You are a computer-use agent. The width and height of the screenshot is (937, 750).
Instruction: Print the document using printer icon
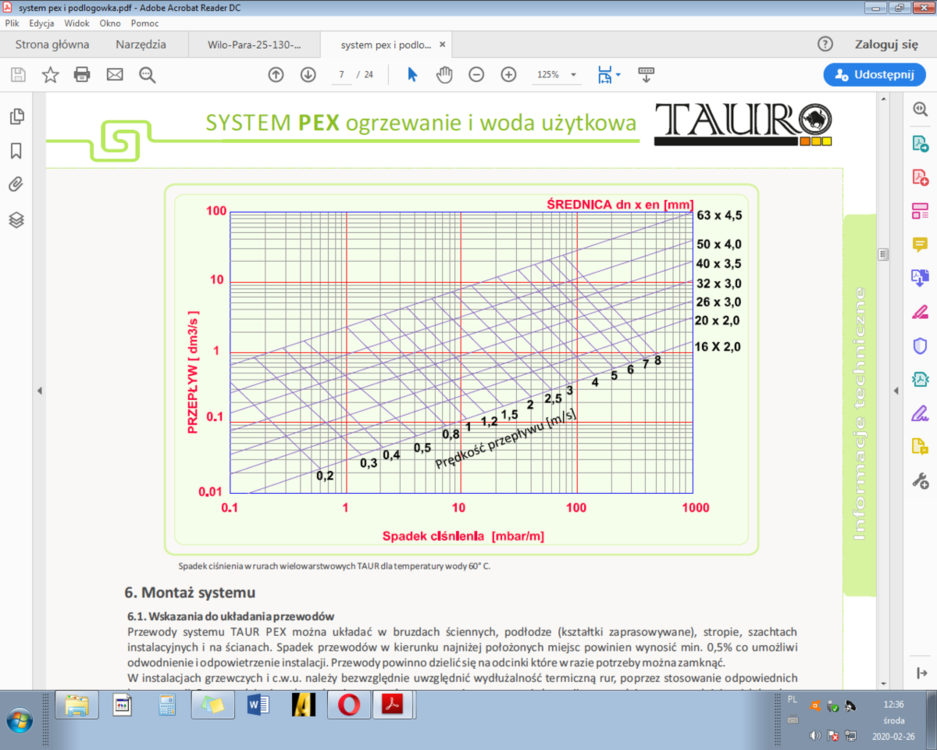[x=82, y=74]
